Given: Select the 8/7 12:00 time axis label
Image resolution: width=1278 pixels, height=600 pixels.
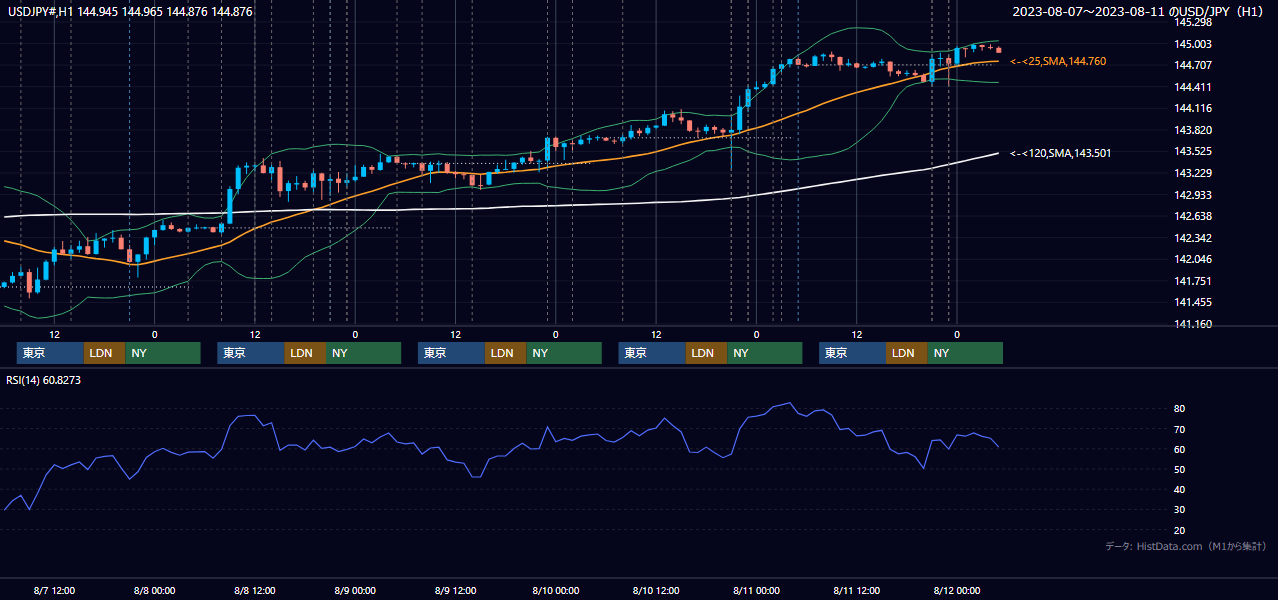Looking at the screenshot, I should point(54,590).
